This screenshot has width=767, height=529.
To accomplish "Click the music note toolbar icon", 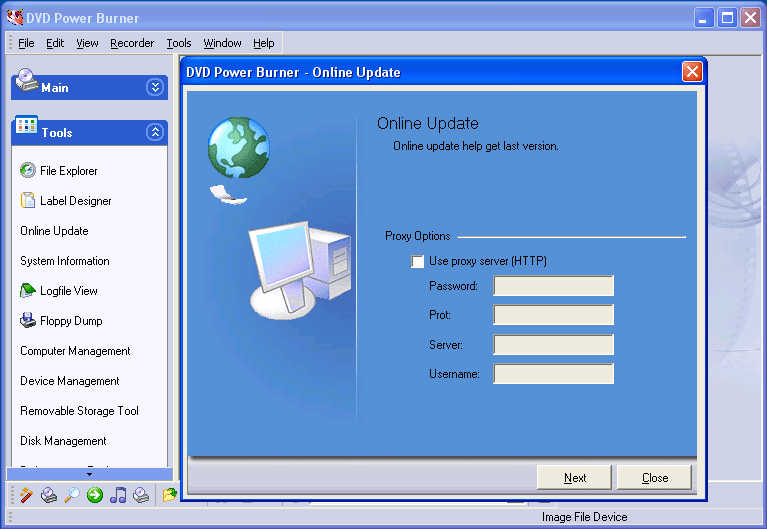I will [x=118, y=495].
